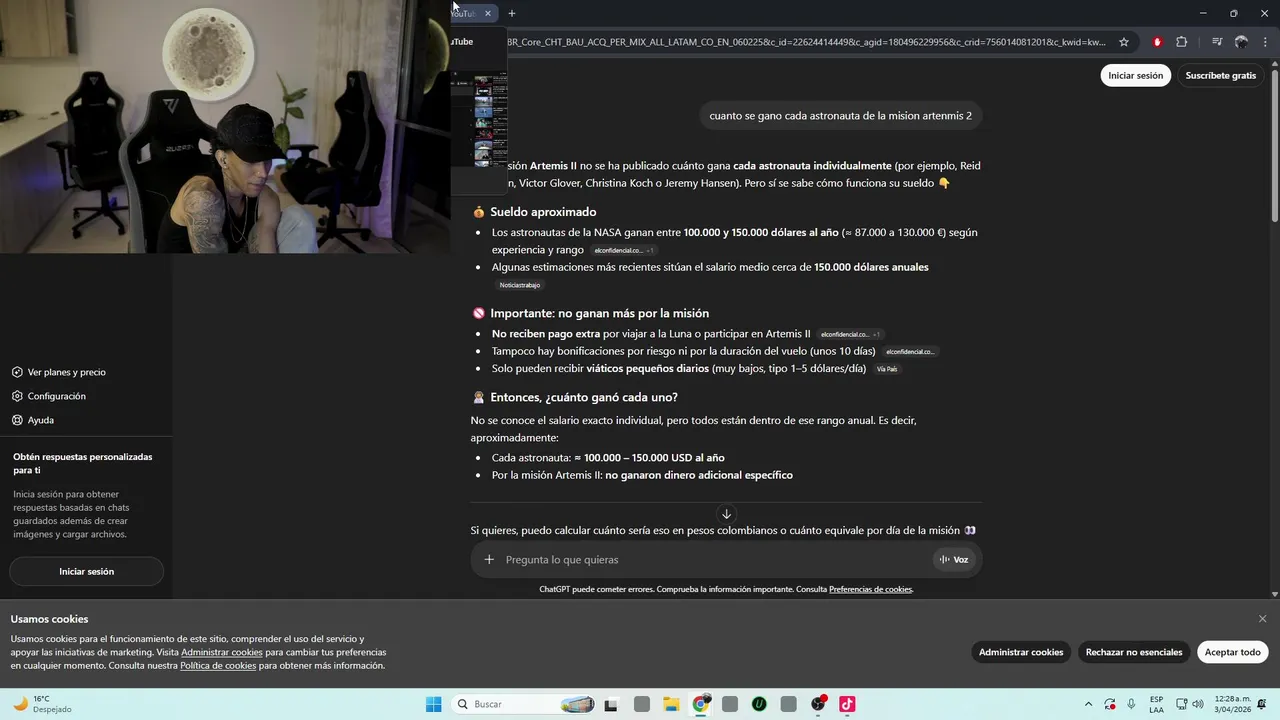
Task: Click Suscríbete gratis button
Action: click(x=1220, y=75)
